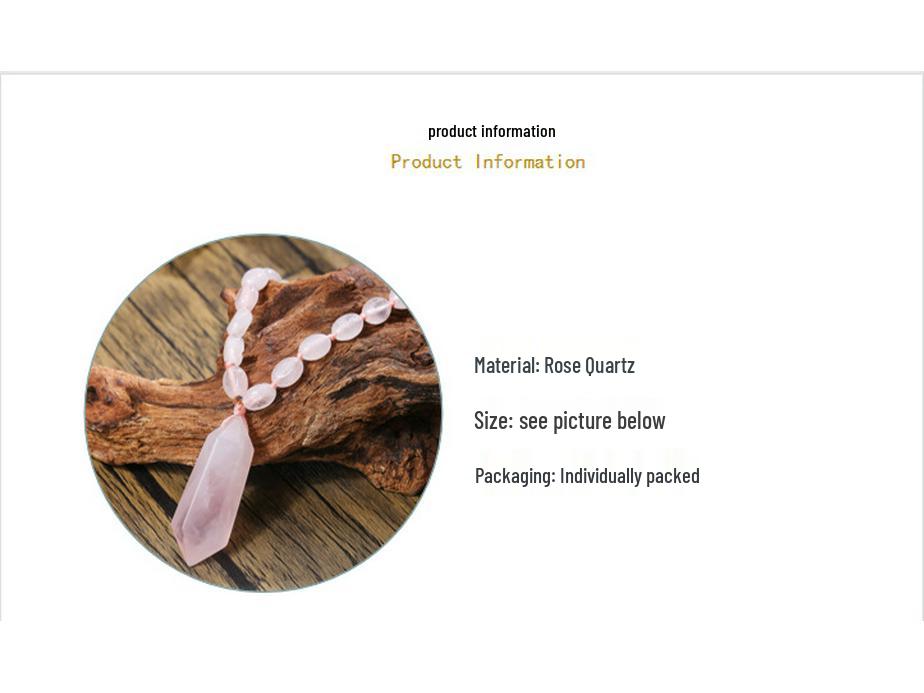This screenshot has height=693, width=924.
Task: Click the "Packaging:" label
Action: tap(515, 476)
